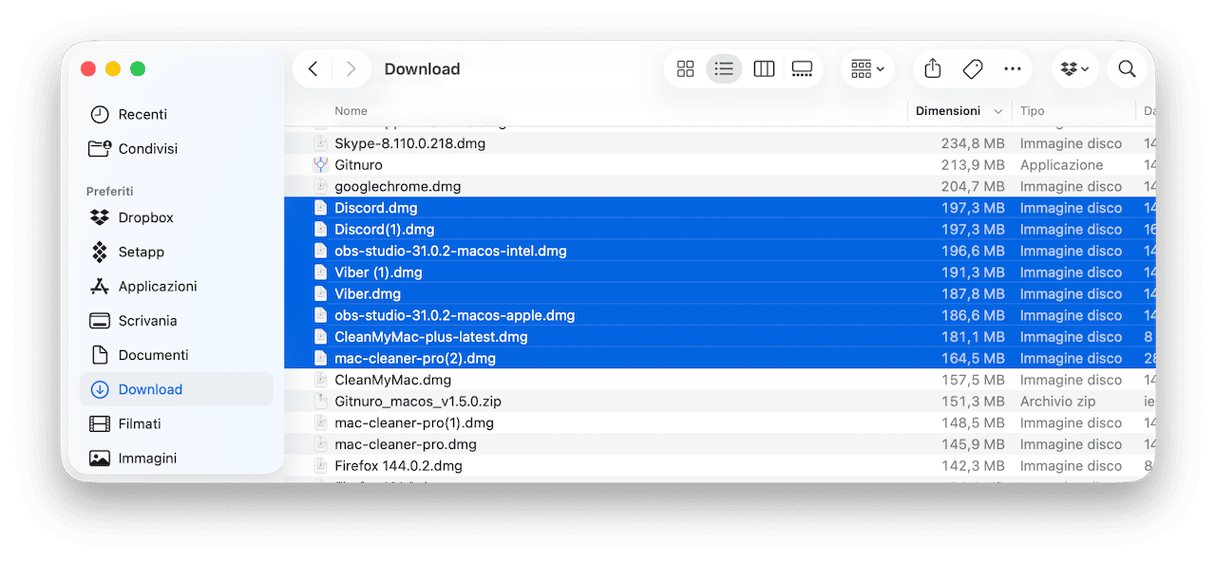Viewport: 1216px width, 562px height.
Task: Select obs-studio-31.0.2-macos-intel.dmg file
Action: (x=719, y=251)
